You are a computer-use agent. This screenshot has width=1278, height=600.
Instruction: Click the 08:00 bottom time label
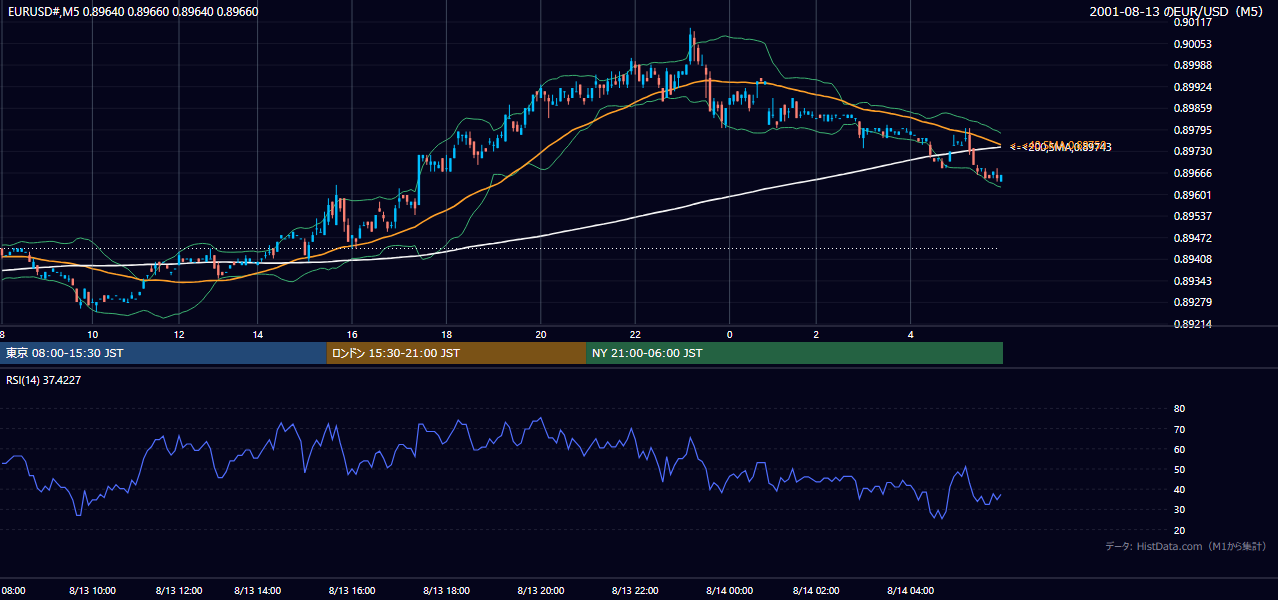pos(12,591)
